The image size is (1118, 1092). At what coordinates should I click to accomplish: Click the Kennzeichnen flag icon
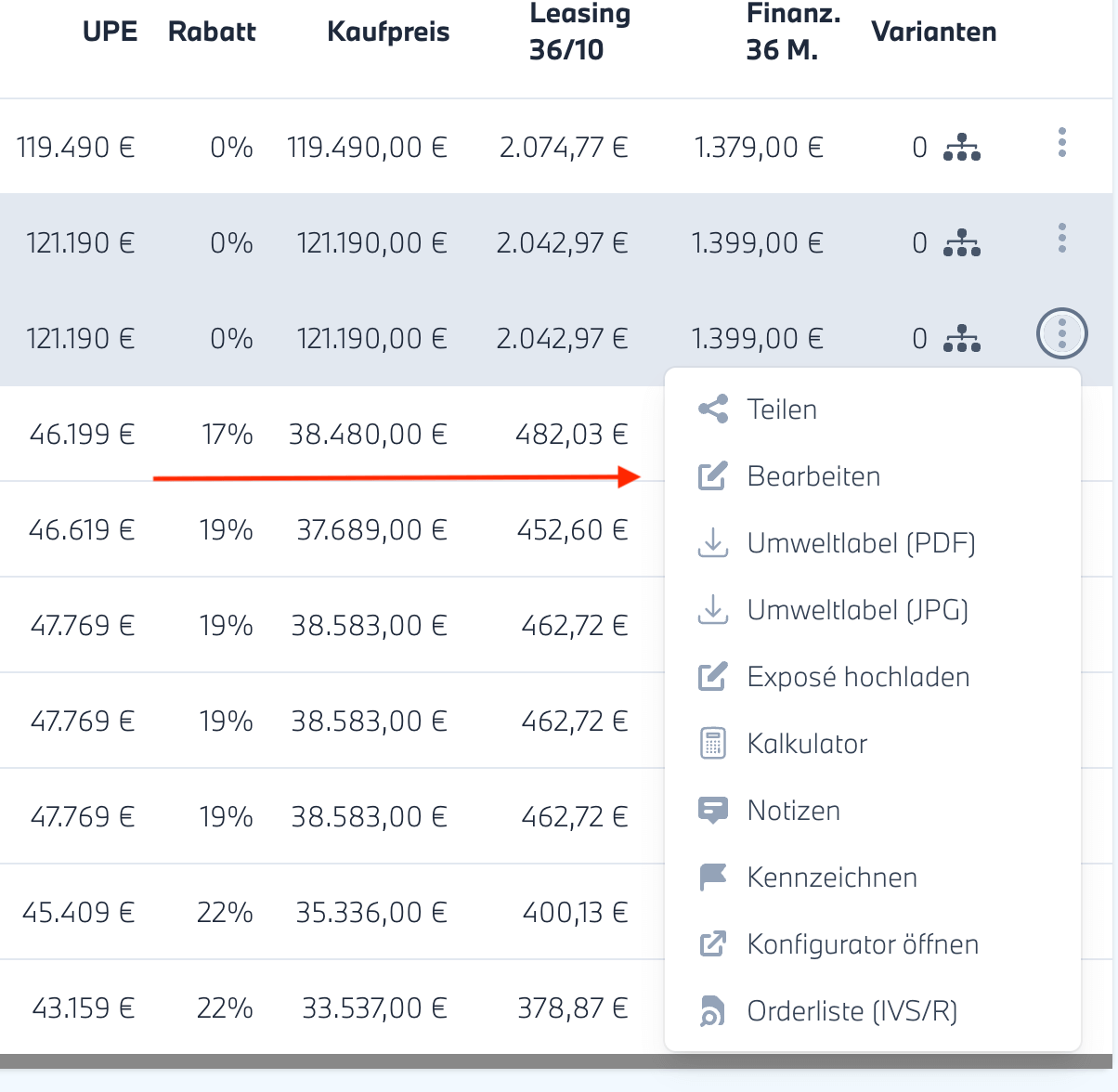(x=712, y=877)
